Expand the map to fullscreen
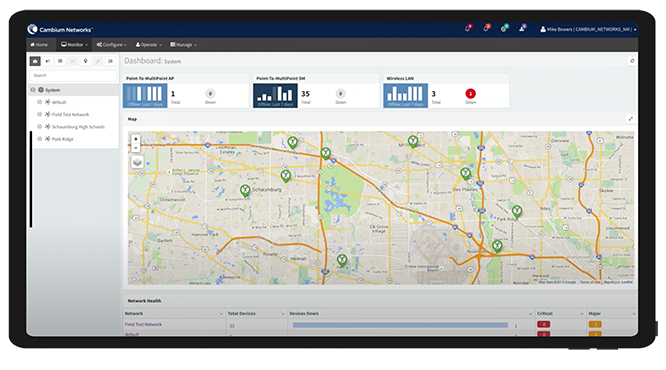The height and width of the screenshot is (370, 666). click(x=631, y=119)
